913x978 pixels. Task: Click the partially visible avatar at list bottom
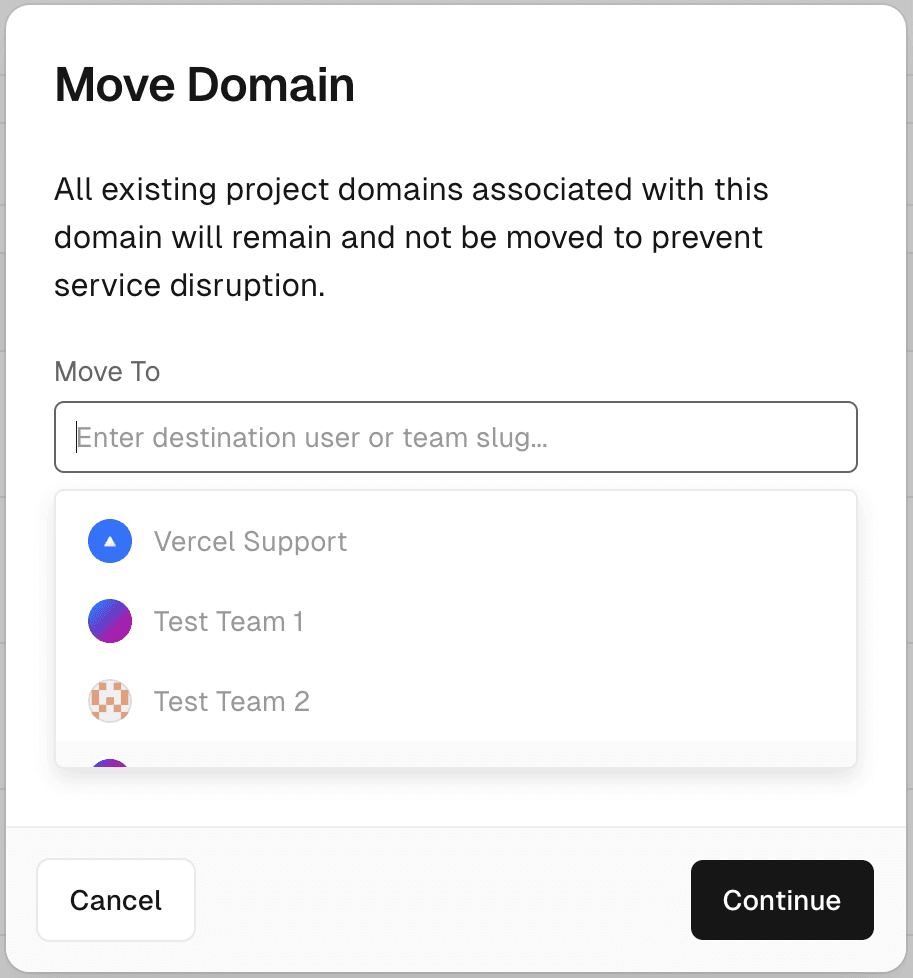[110, 765]
